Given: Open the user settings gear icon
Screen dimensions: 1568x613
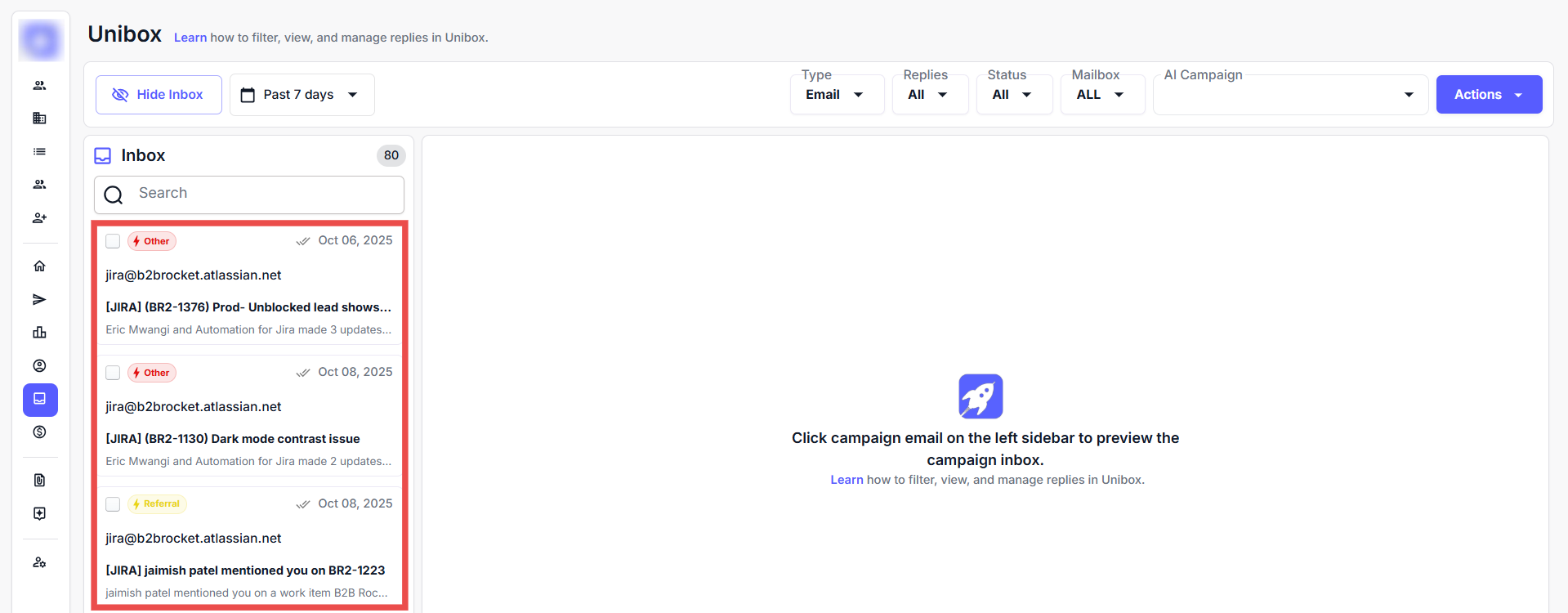Looking at the screenshot, I should tap(39, 563).
